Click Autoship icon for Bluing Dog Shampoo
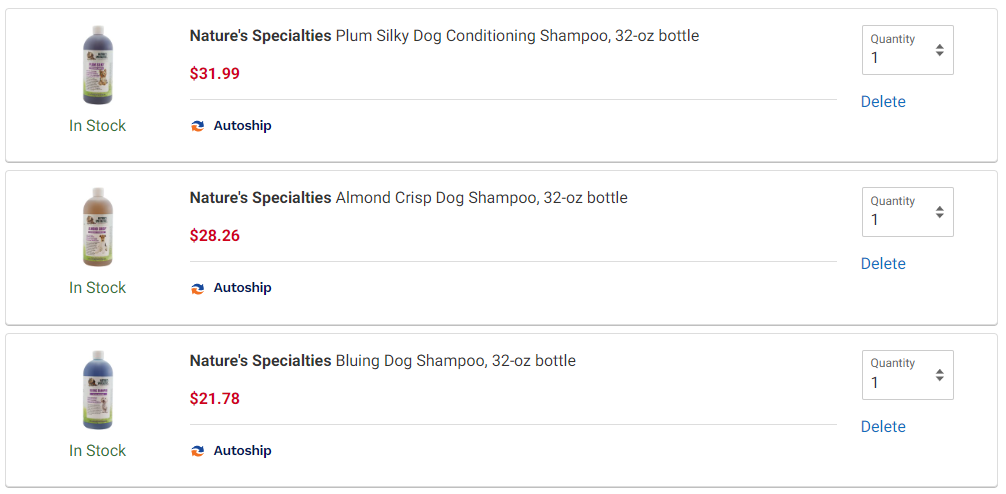 point(198,451)
